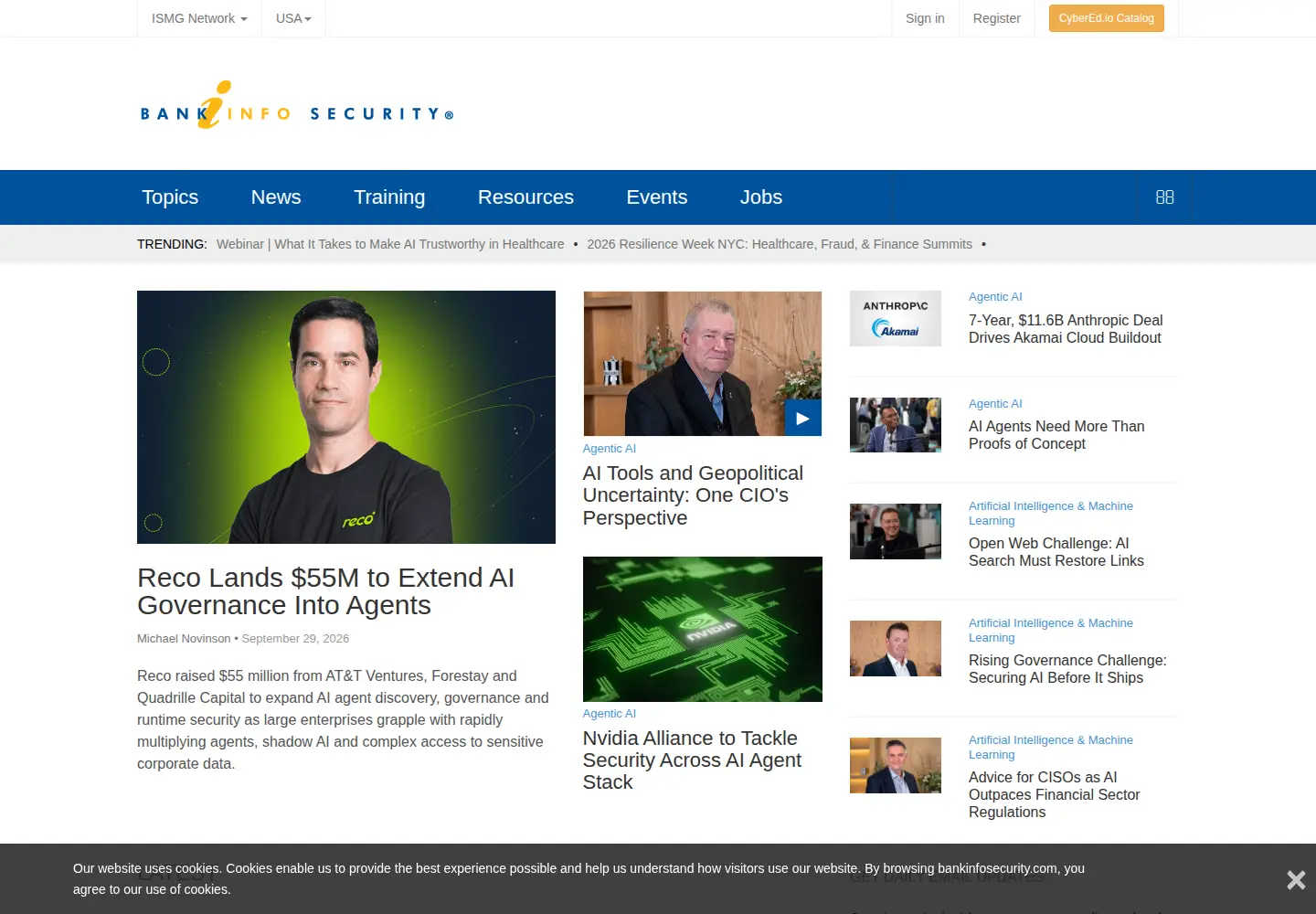This screenshot has width=1316, height=914.
Task: Open Anthropic Akamai logo thumbnail
Action: pos(896,318)
